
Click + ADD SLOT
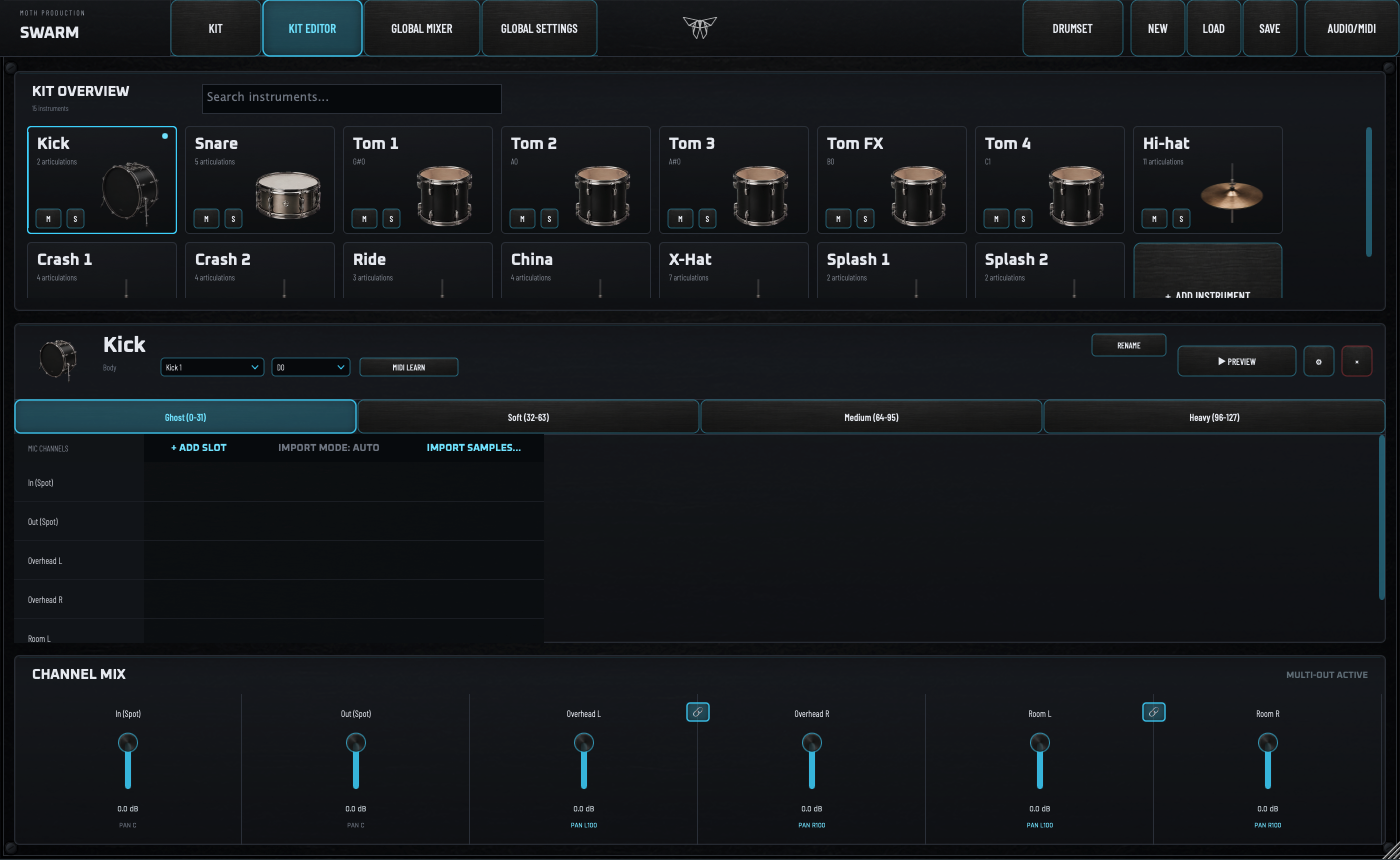tap(199, 448)
